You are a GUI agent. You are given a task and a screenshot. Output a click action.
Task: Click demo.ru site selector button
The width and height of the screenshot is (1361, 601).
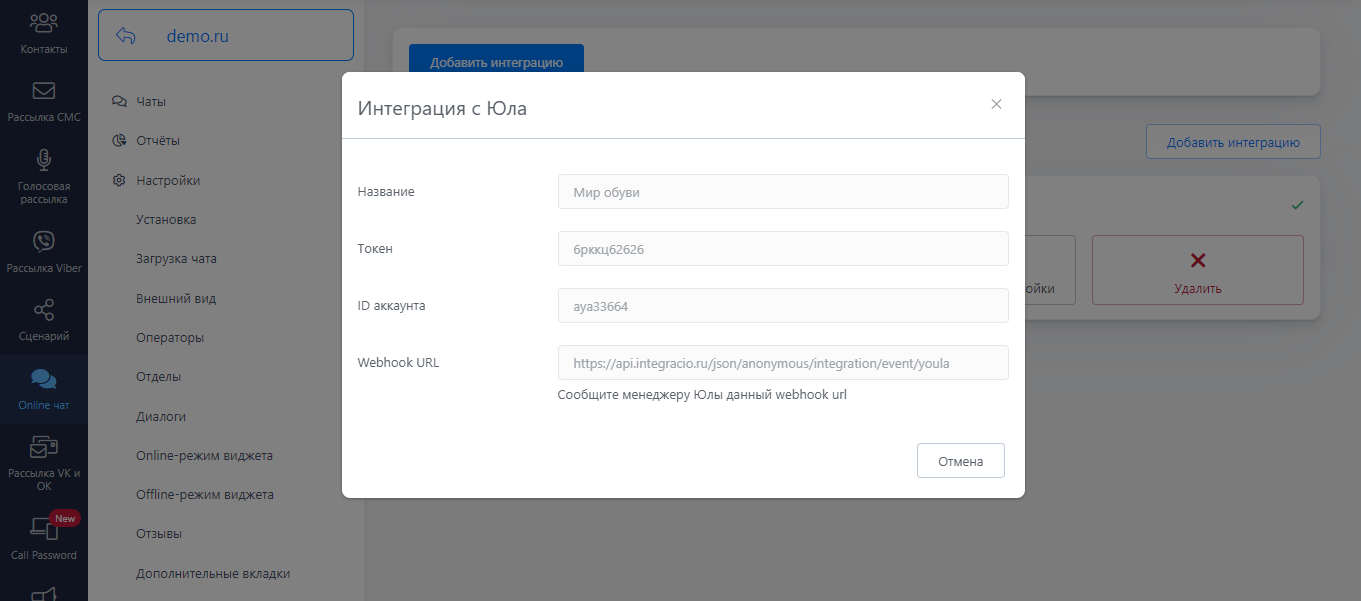(226, 36)
